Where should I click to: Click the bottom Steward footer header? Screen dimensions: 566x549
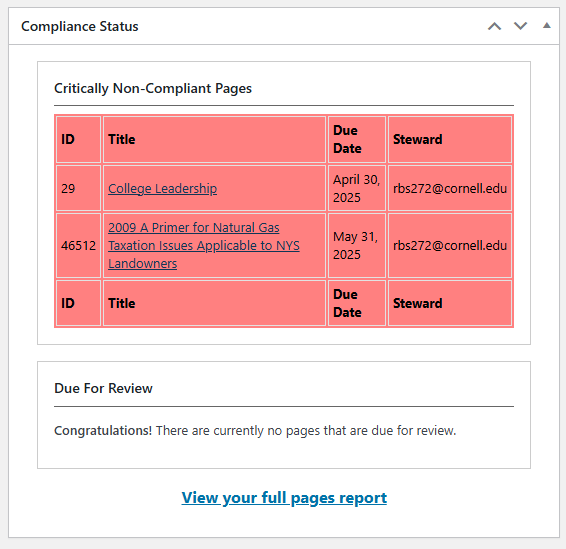tap(450, 303)
